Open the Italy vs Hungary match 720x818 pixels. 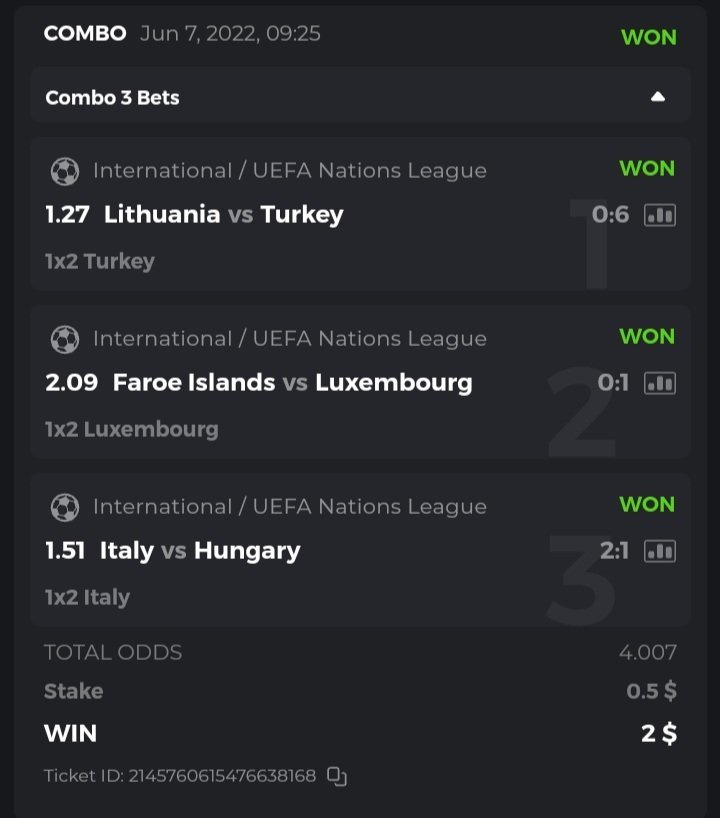tap(200, 550)
